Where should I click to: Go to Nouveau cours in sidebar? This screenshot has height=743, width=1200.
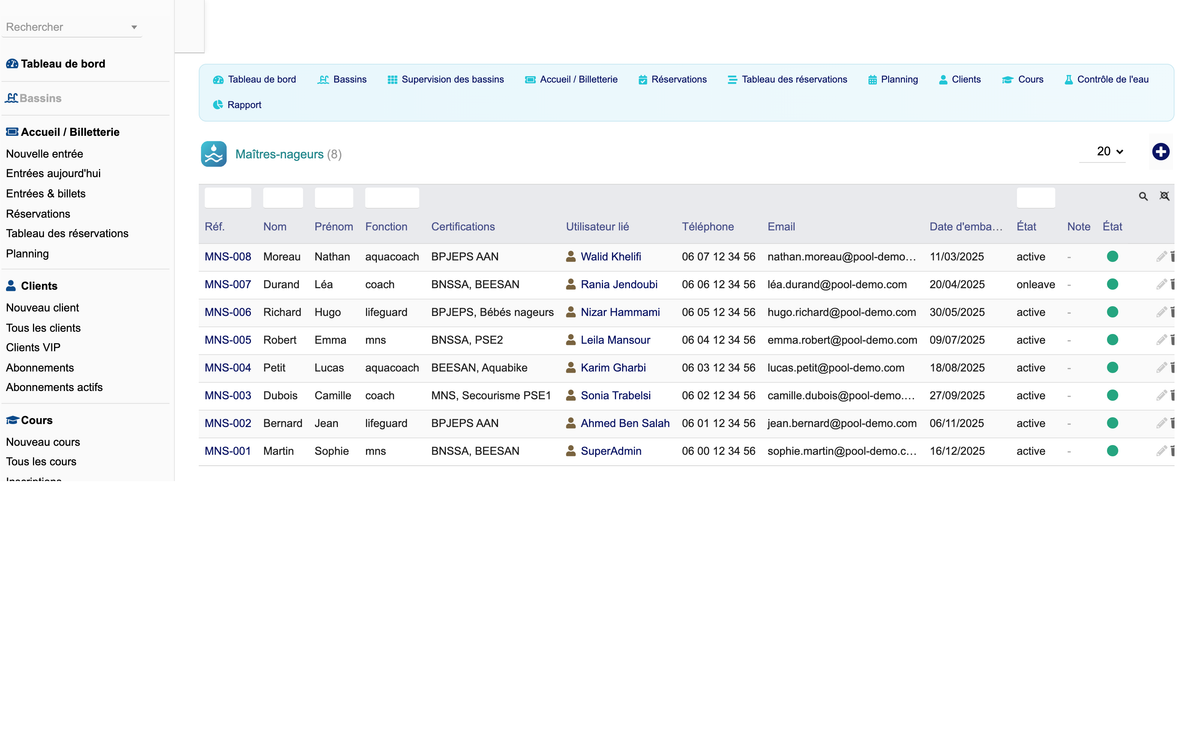(43, 442)
